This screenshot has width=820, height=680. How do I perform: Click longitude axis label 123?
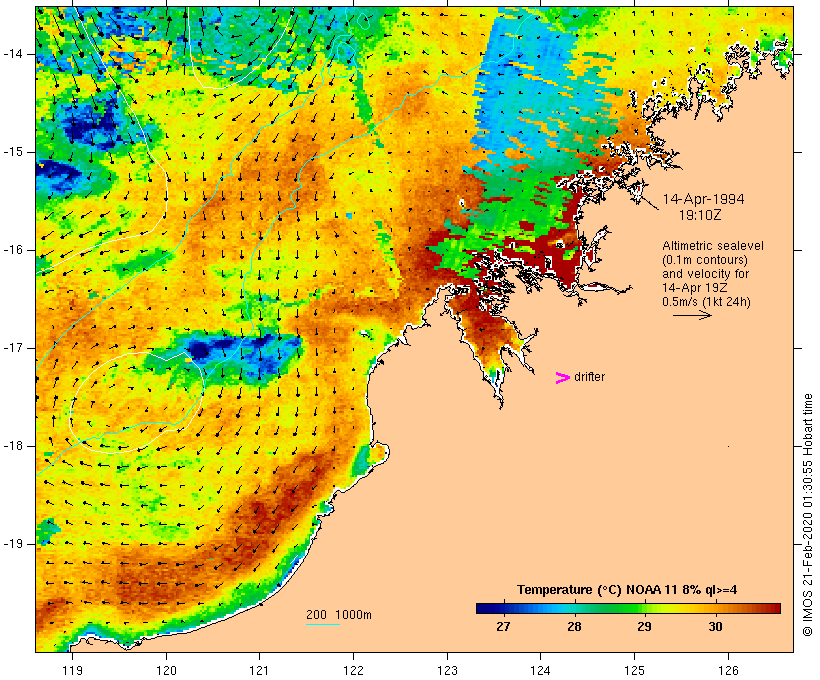pos(447,670)
